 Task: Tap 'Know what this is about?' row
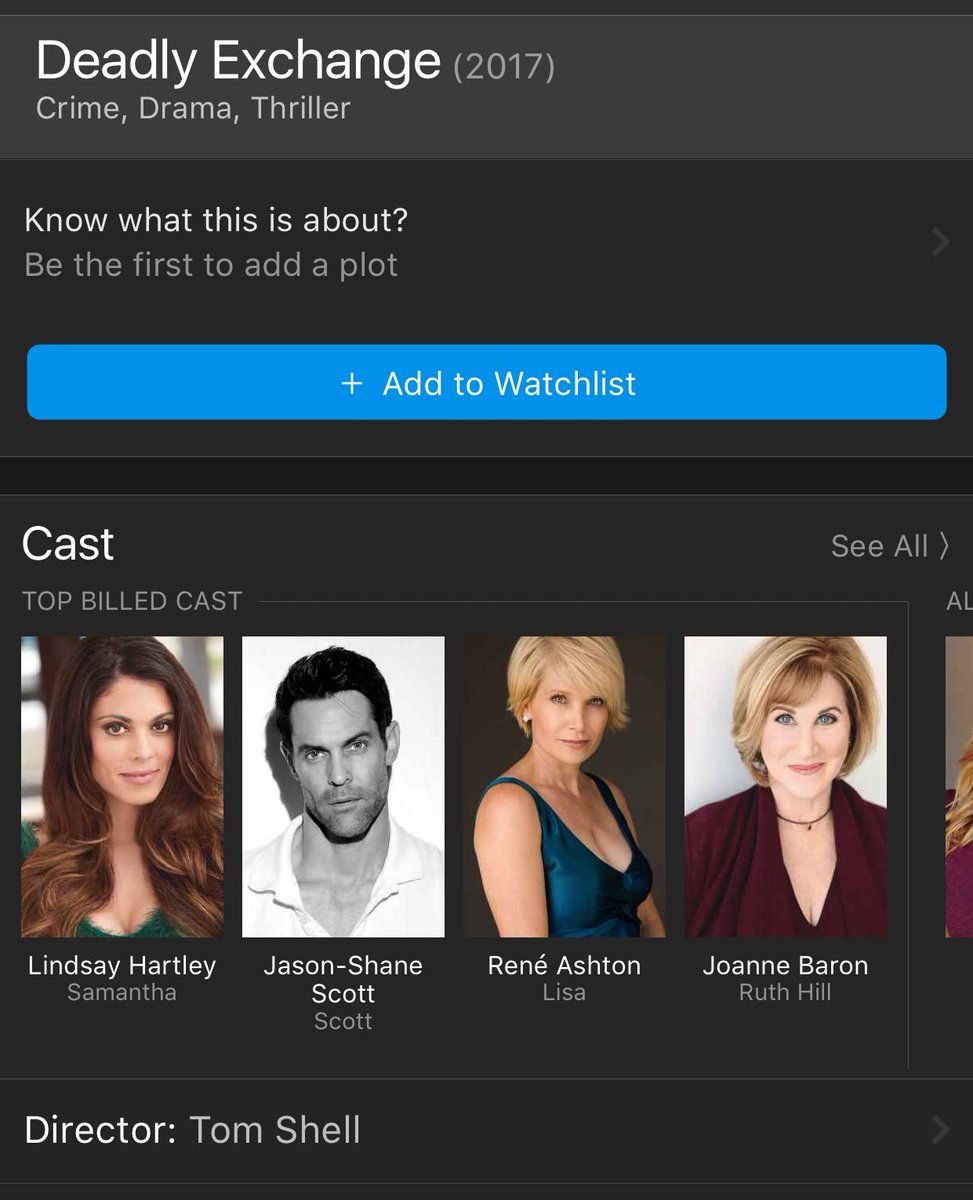click(486, 242)
